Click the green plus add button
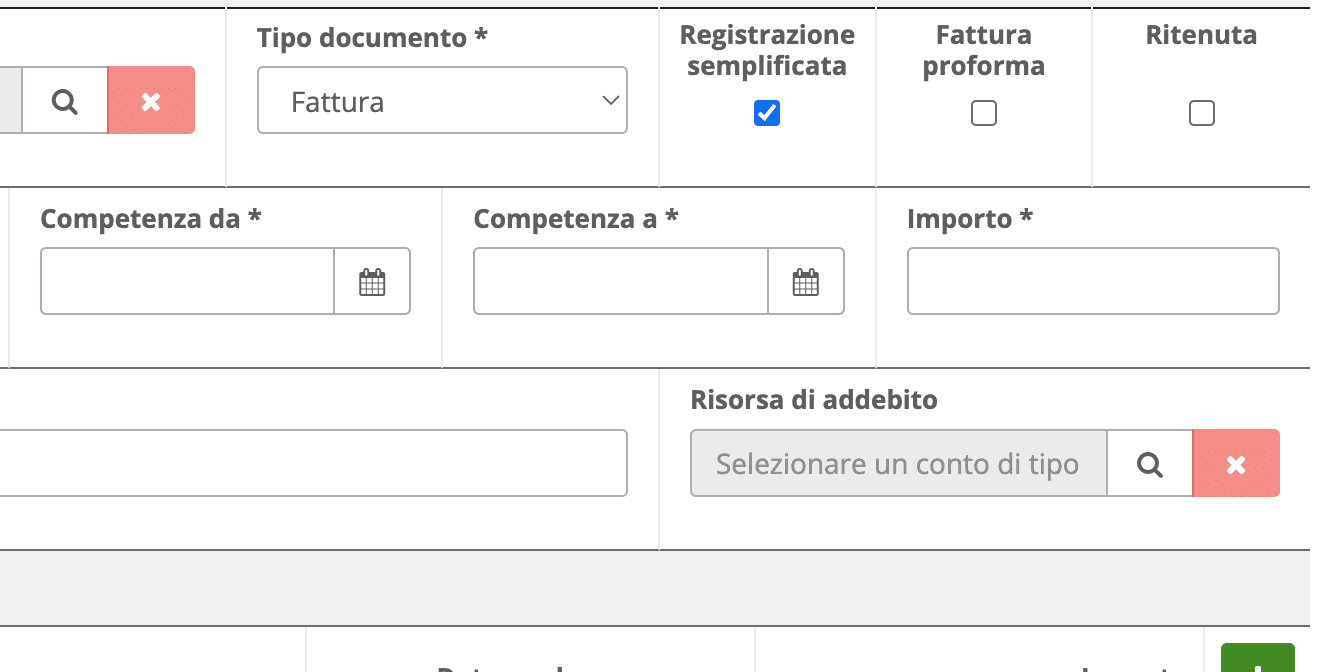This screenshot has height=672, width=1338. click(x=1258, y=660)
